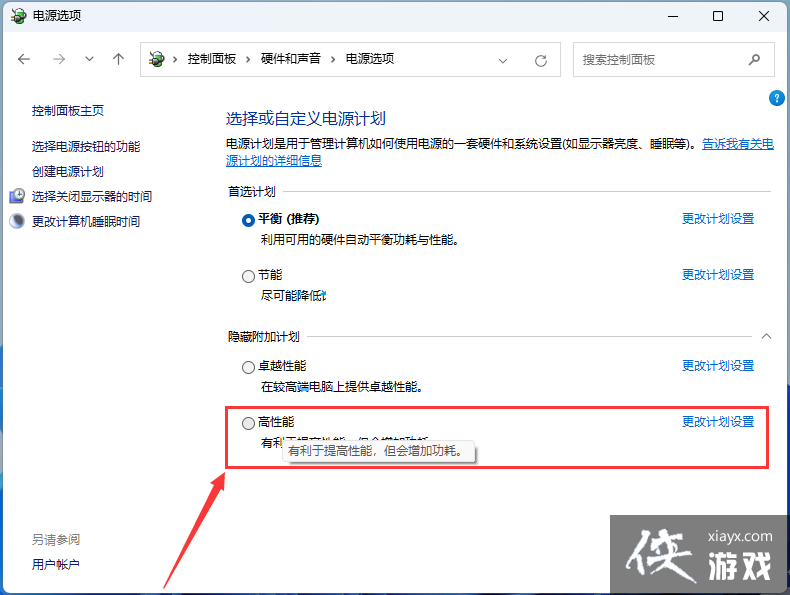
Task: Go up one level with the up arrow
Action: pyautogui.click(x=118, y=59)
